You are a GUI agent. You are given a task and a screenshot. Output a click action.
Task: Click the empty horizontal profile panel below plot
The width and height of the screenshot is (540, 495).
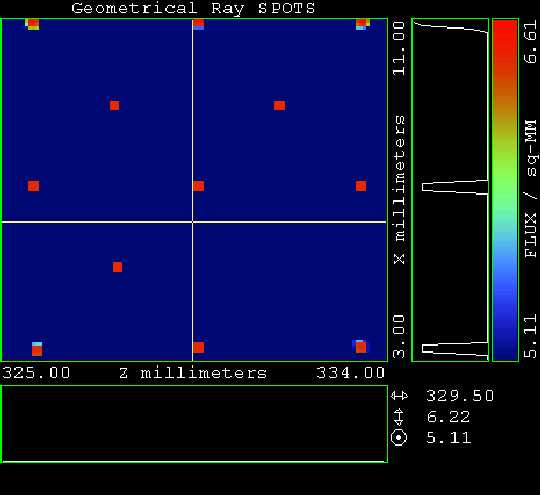195,424
